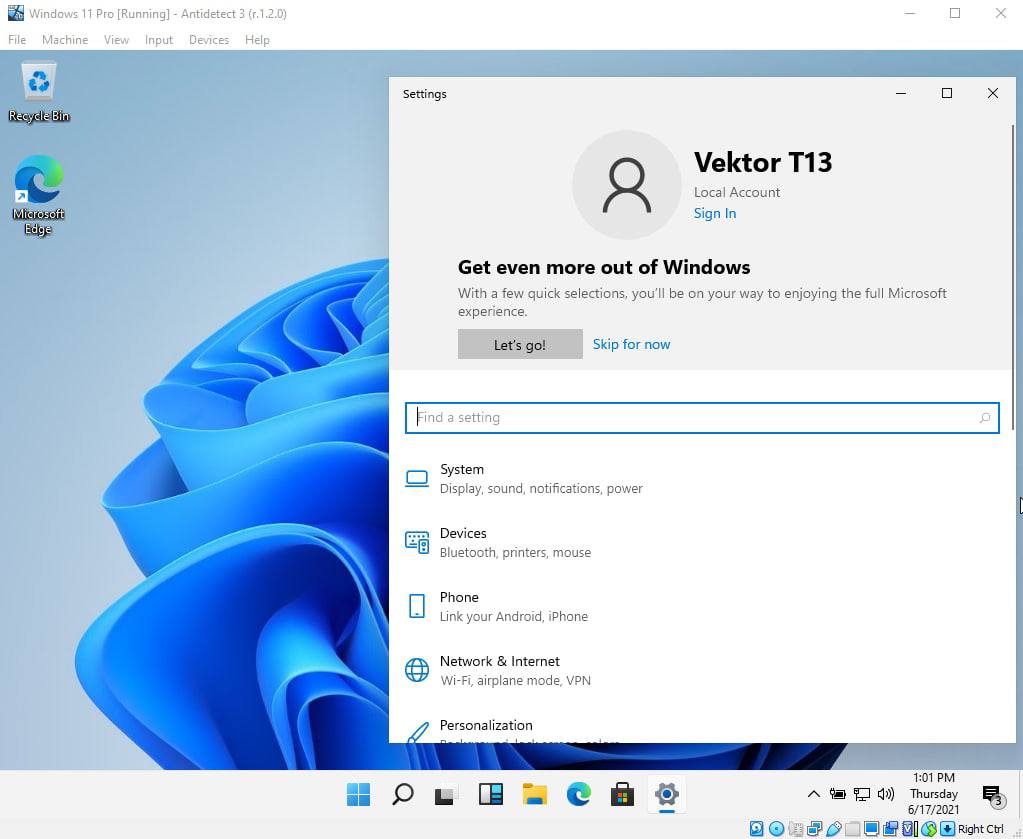Click the virtualization V chip status icon

pyautogui.click(x=909, y=829)
